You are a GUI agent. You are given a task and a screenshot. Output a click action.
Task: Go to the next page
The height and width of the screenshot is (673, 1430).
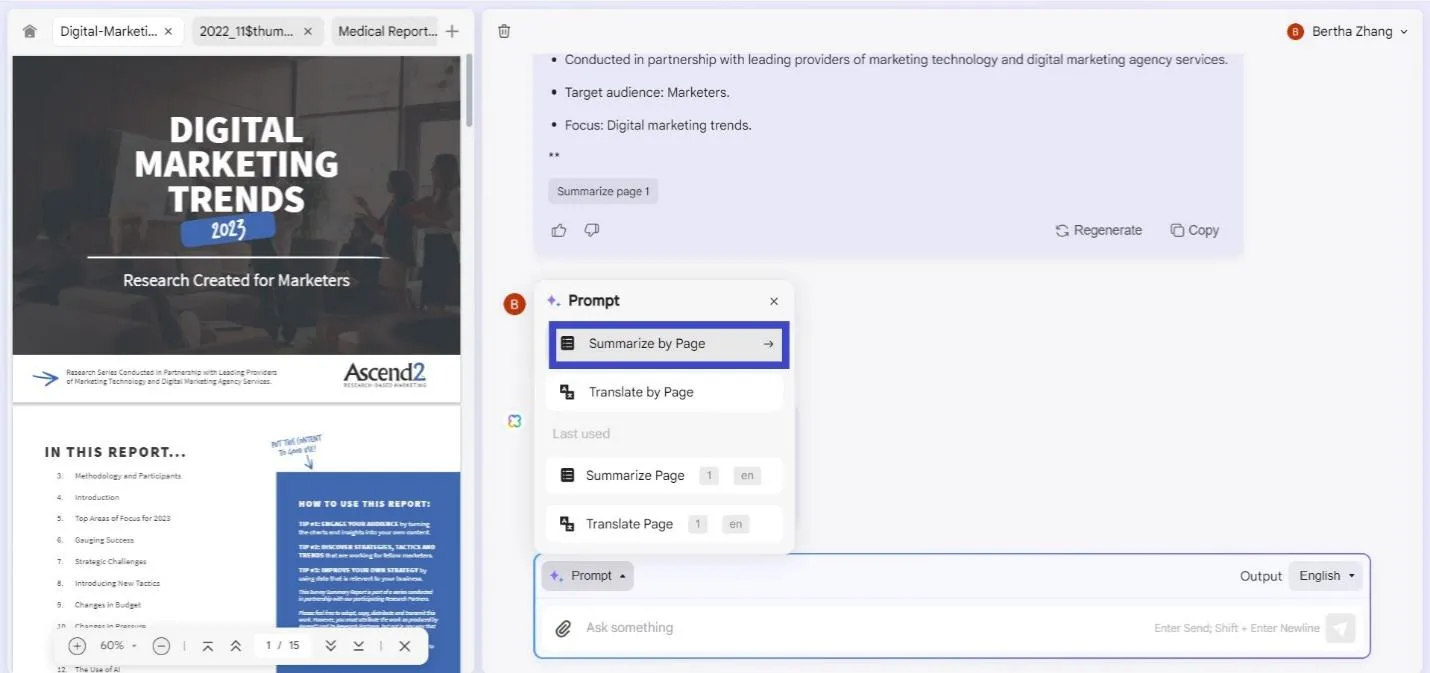coord(330,646)
